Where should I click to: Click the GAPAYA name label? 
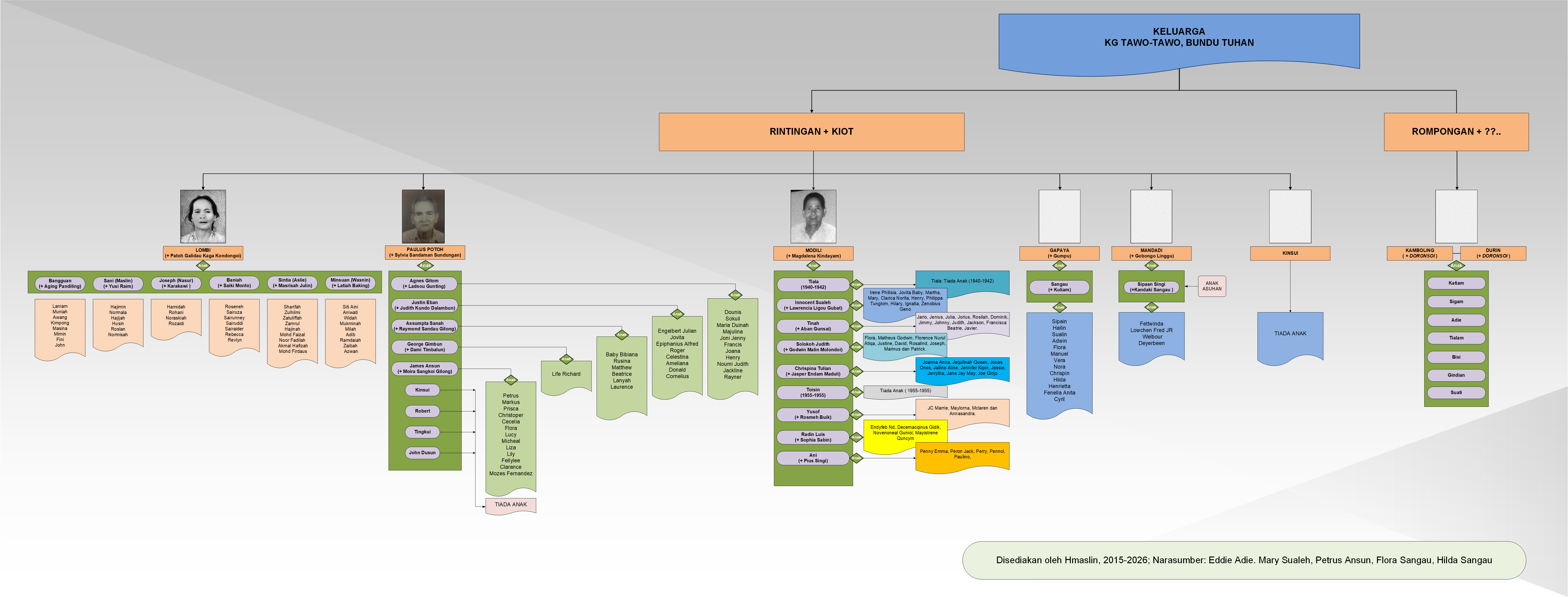(1059, 253)
